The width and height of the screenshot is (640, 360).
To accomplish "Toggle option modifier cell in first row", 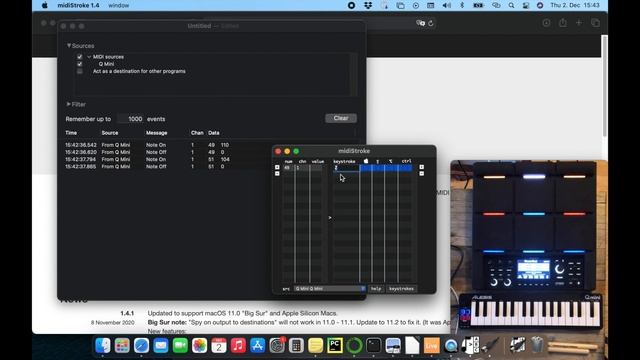I will point(391,168).
